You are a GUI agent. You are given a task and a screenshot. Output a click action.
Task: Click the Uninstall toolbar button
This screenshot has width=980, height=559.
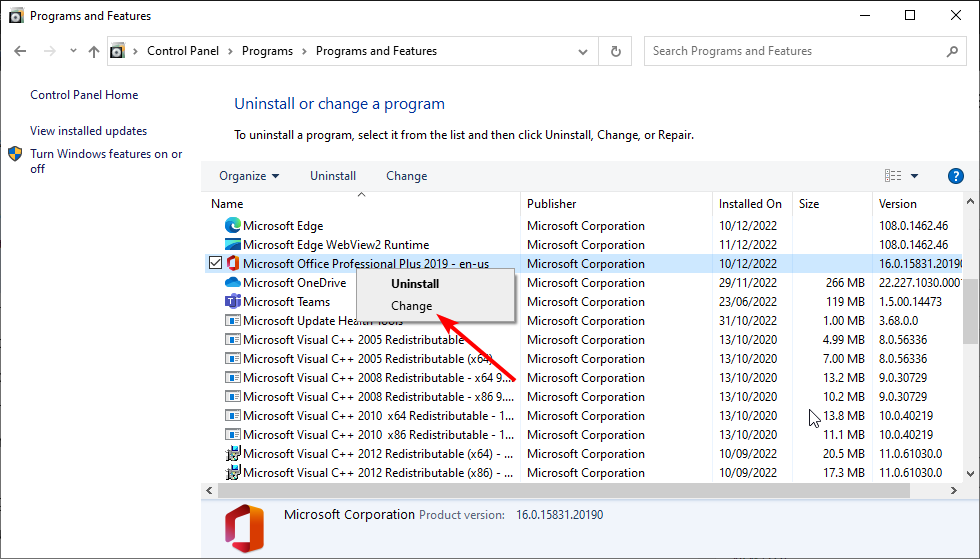point(333,176)
